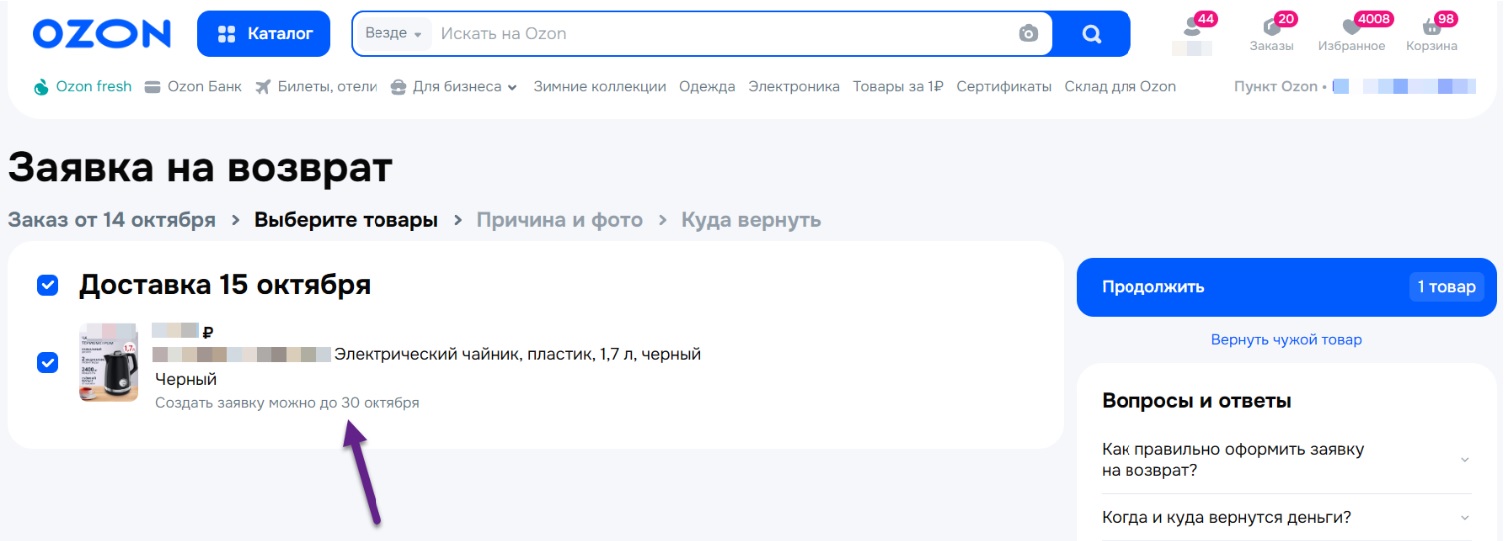Select Куда вернуть step
The image size is (1504, 541).
pyautogui.click(x=751, y=220)
